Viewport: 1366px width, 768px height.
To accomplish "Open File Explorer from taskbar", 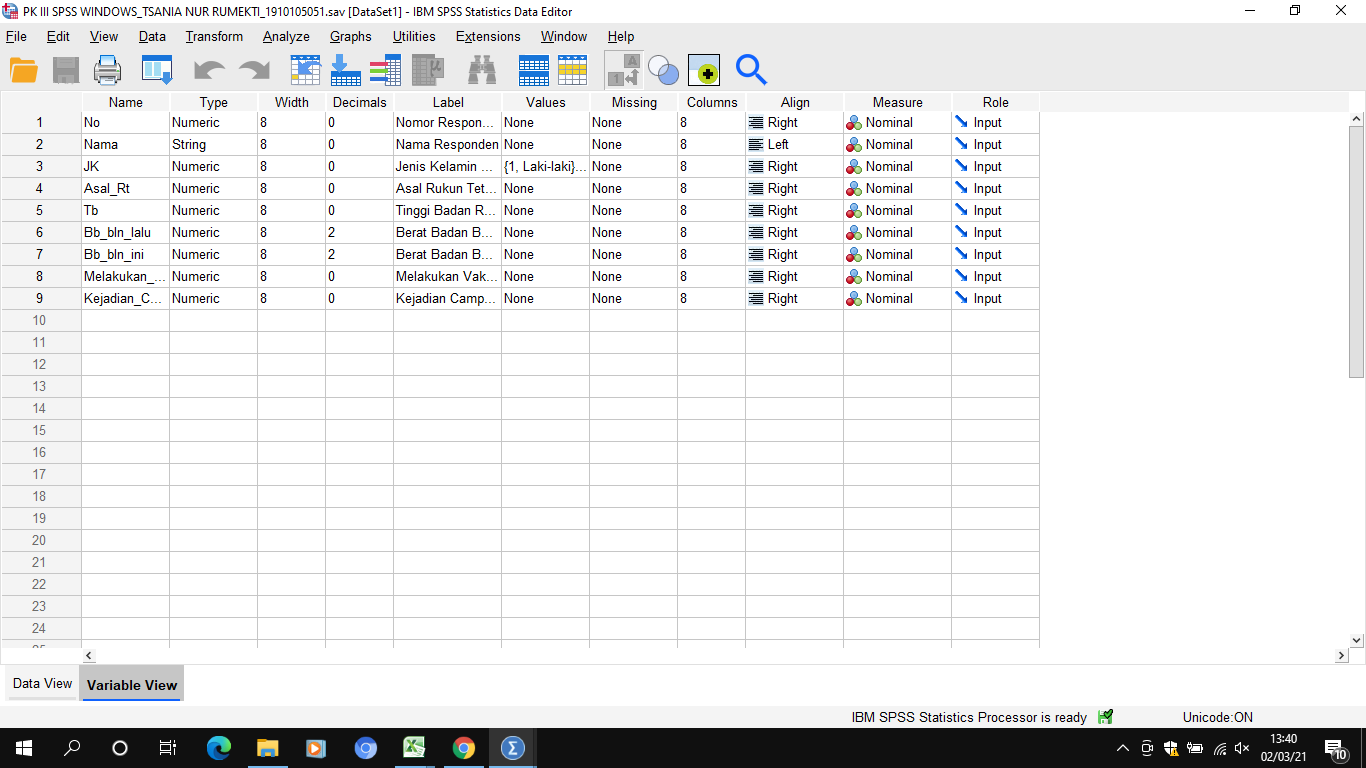I will click(267, 748).
